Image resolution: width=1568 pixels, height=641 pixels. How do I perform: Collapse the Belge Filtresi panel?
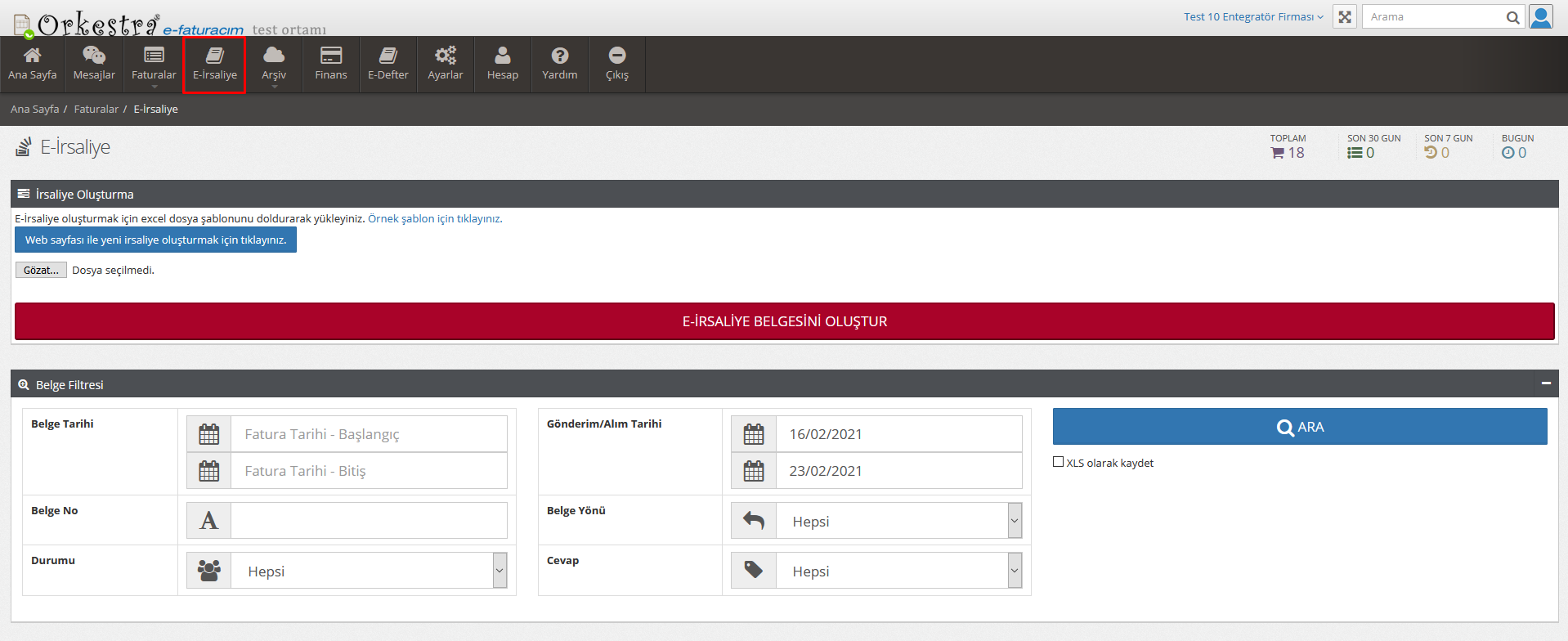[1546, 383]
